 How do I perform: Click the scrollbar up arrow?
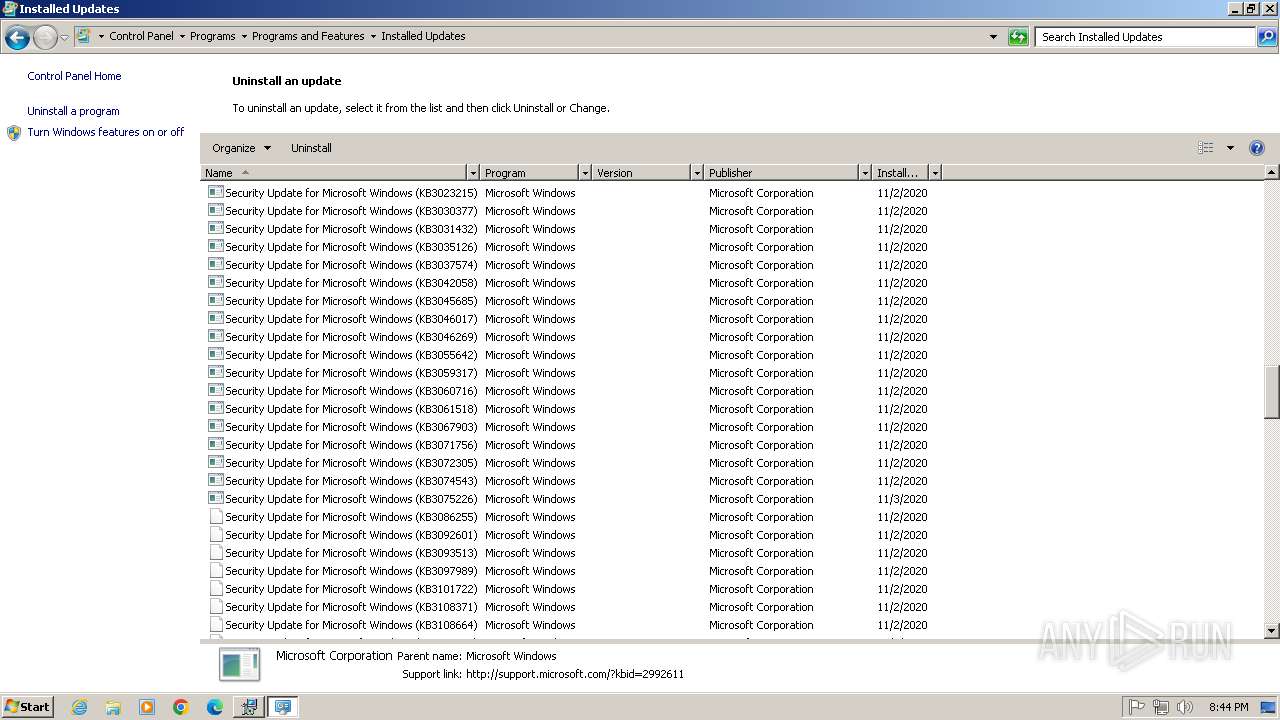coord(1272,172)
